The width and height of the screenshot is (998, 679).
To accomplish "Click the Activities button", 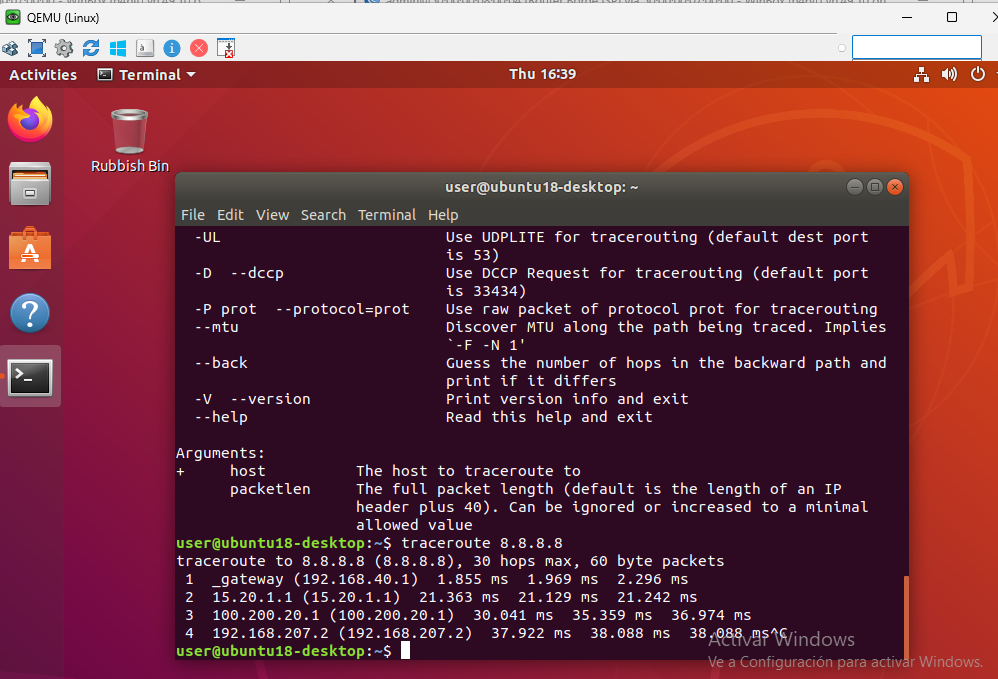I will click(43, 74).
